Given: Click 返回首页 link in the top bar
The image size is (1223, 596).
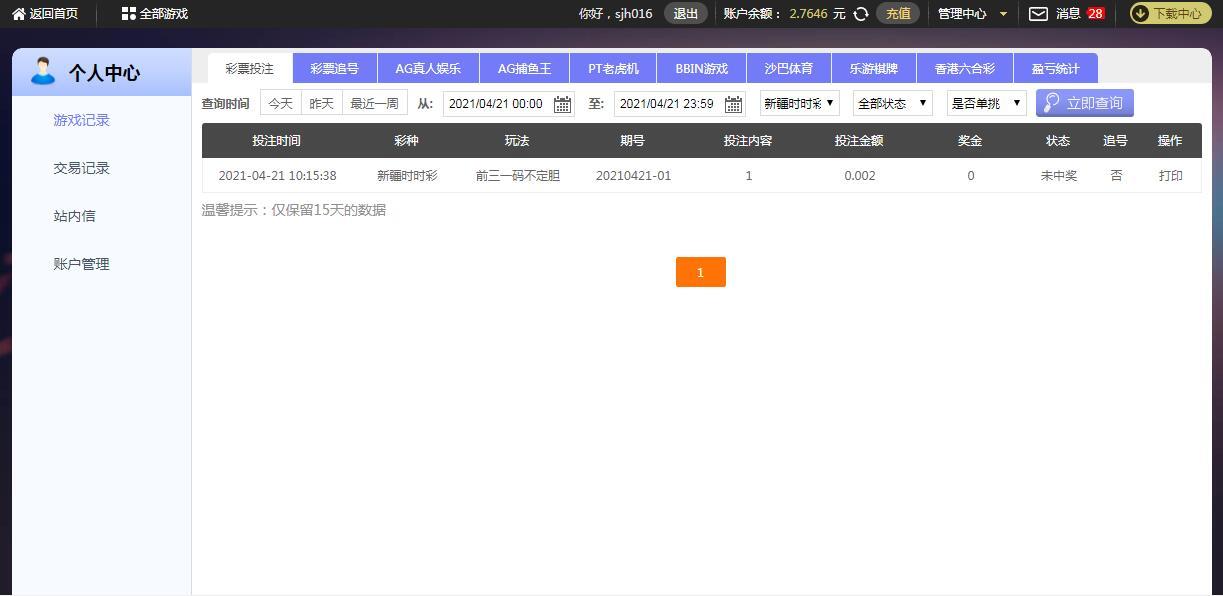Looking at the screenshot, I should 54,14.
